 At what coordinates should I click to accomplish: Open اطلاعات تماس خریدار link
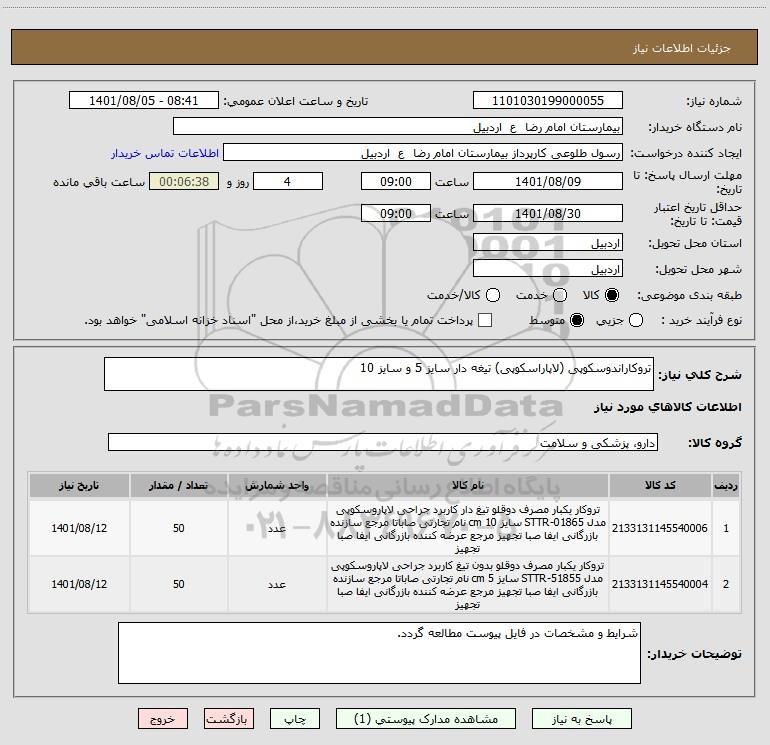tap(165, 153)
